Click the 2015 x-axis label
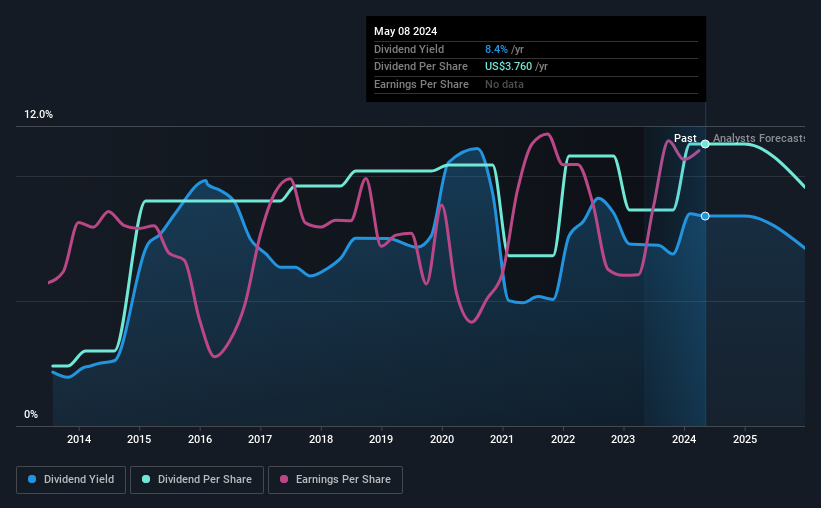 pyautogui.click(x=139, y=439)
